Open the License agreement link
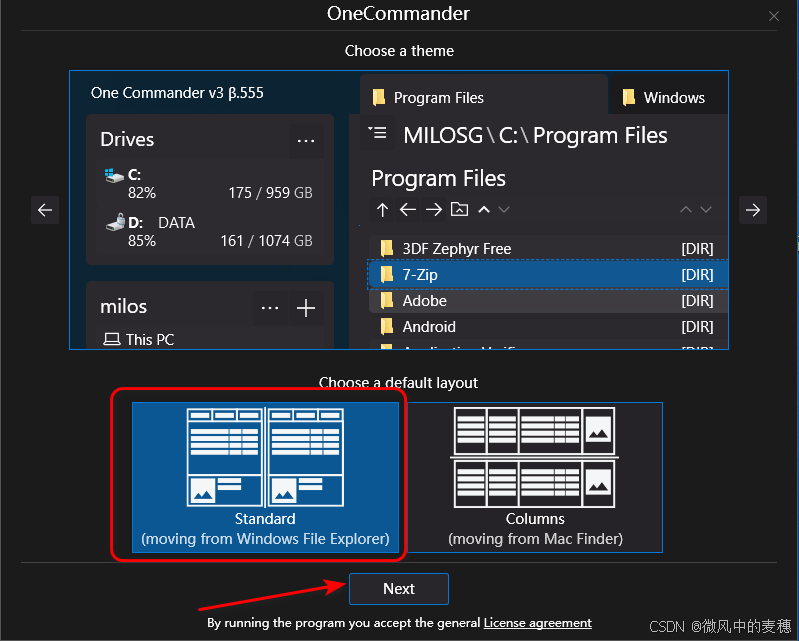This screenshot has width=799, height=641. pos(538,623)
